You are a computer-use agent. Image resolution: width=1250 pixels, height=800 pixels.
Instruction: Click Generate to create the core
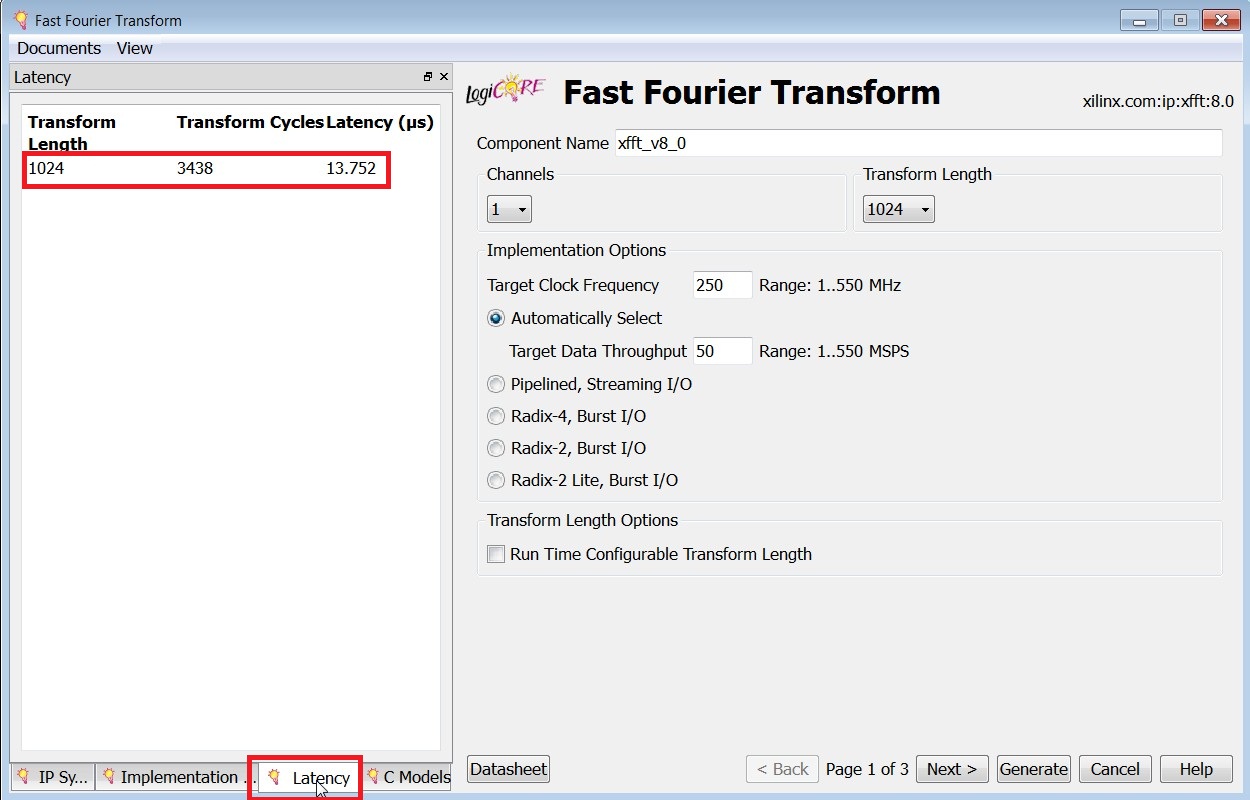click(1033, 769)
